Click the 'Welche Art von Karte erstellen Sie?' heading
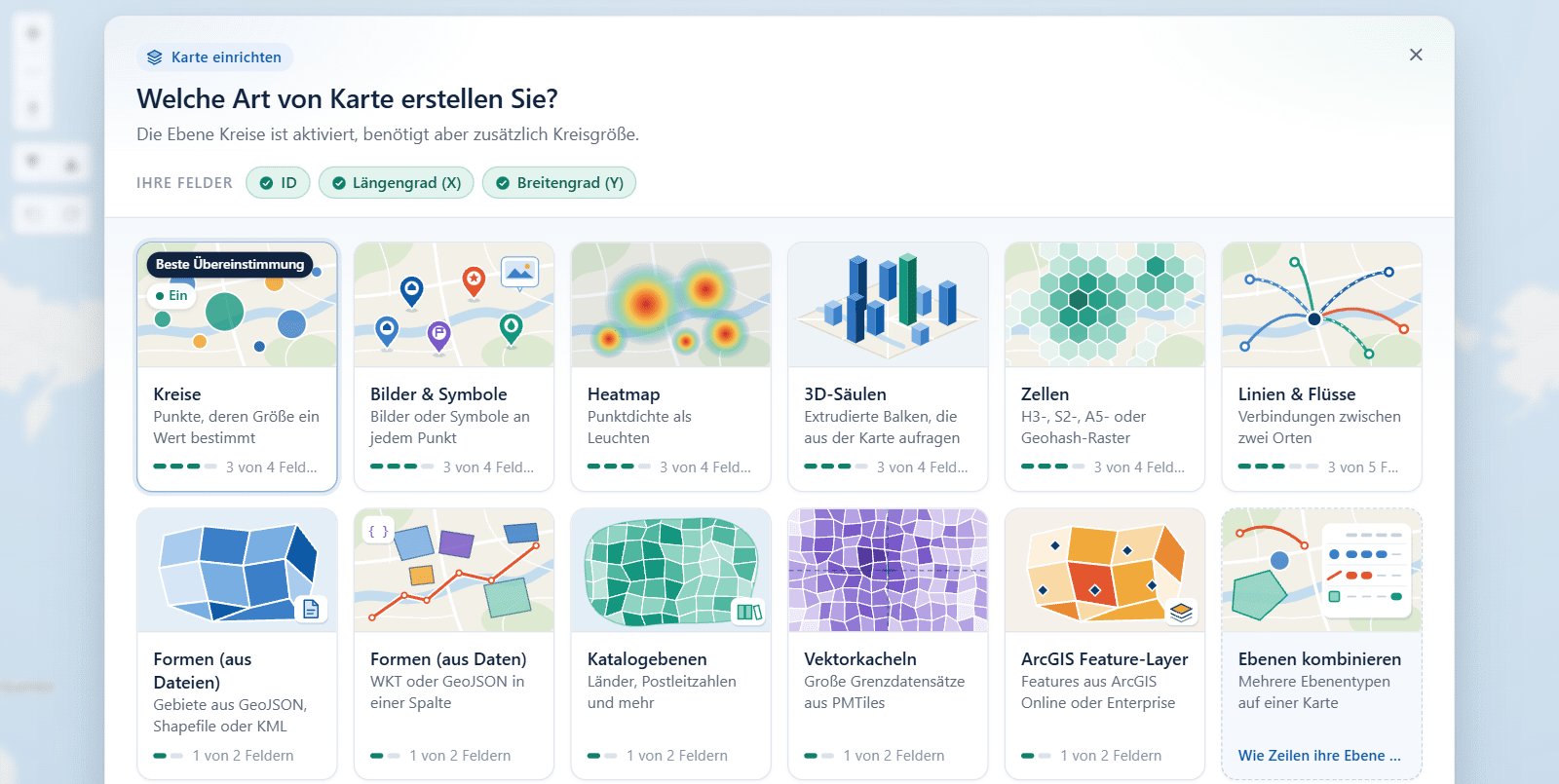Screen dimensions: 1559x784 pyautogui.click(x=347, y=99)
